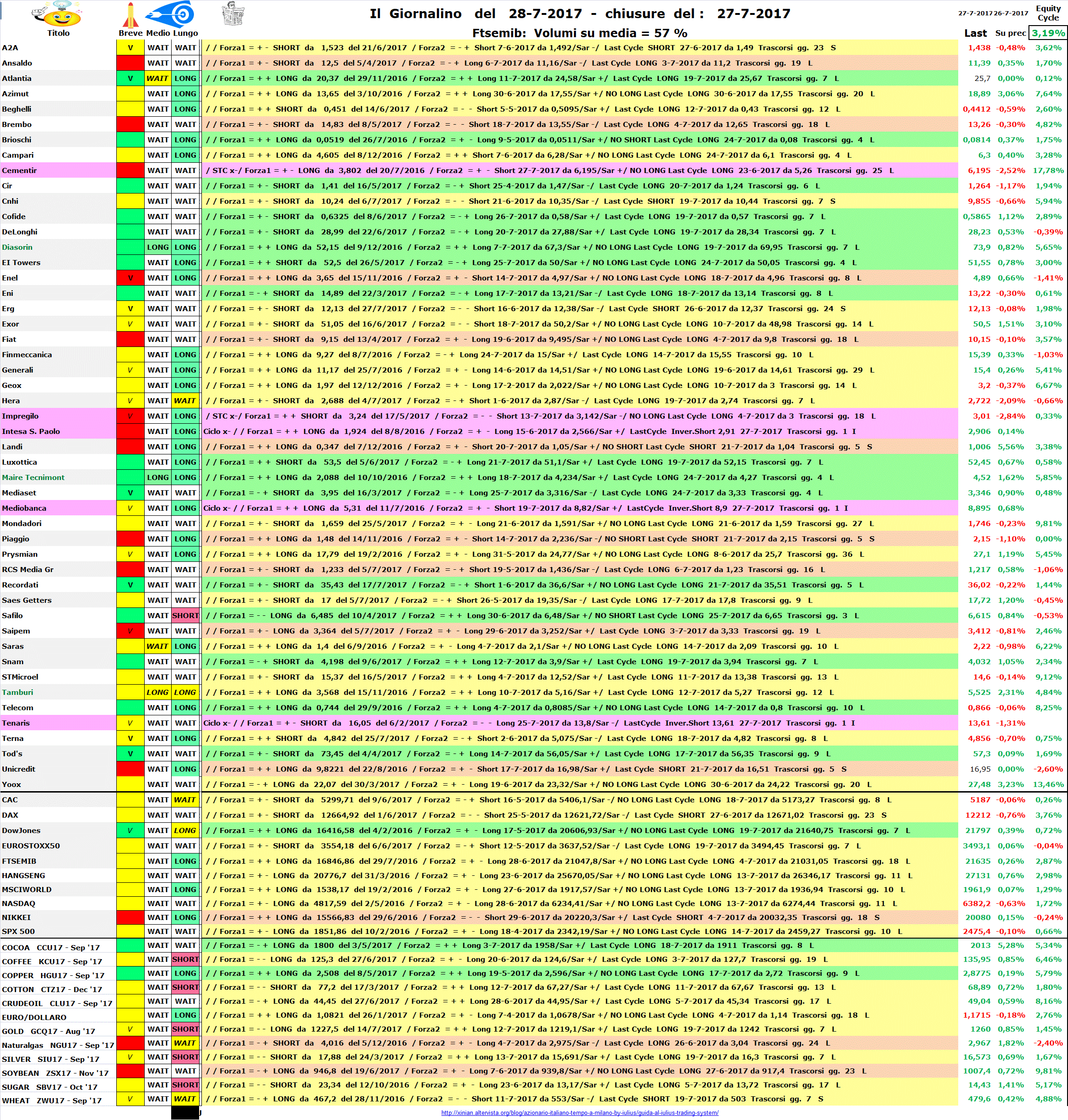Click the SHORT Lungo cell for GOLD
The image size is (1068, 1120).
click(x=186, y=1029)
